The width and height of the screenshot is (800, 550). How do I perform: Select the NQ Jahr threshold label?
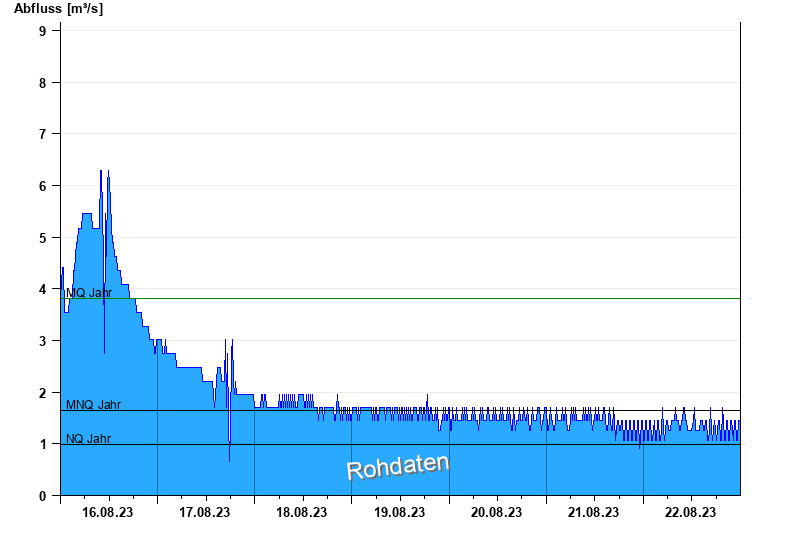pos(88,438)
